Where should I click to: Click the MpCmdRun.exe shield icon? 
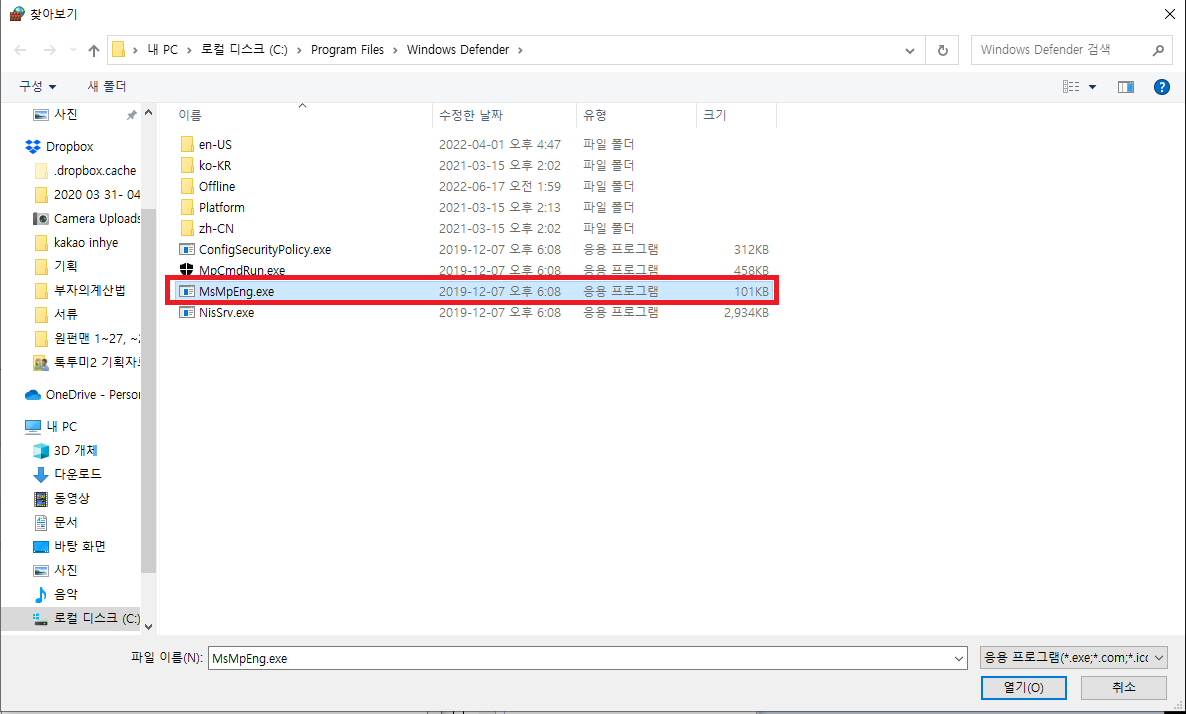(x=188, y=270)
